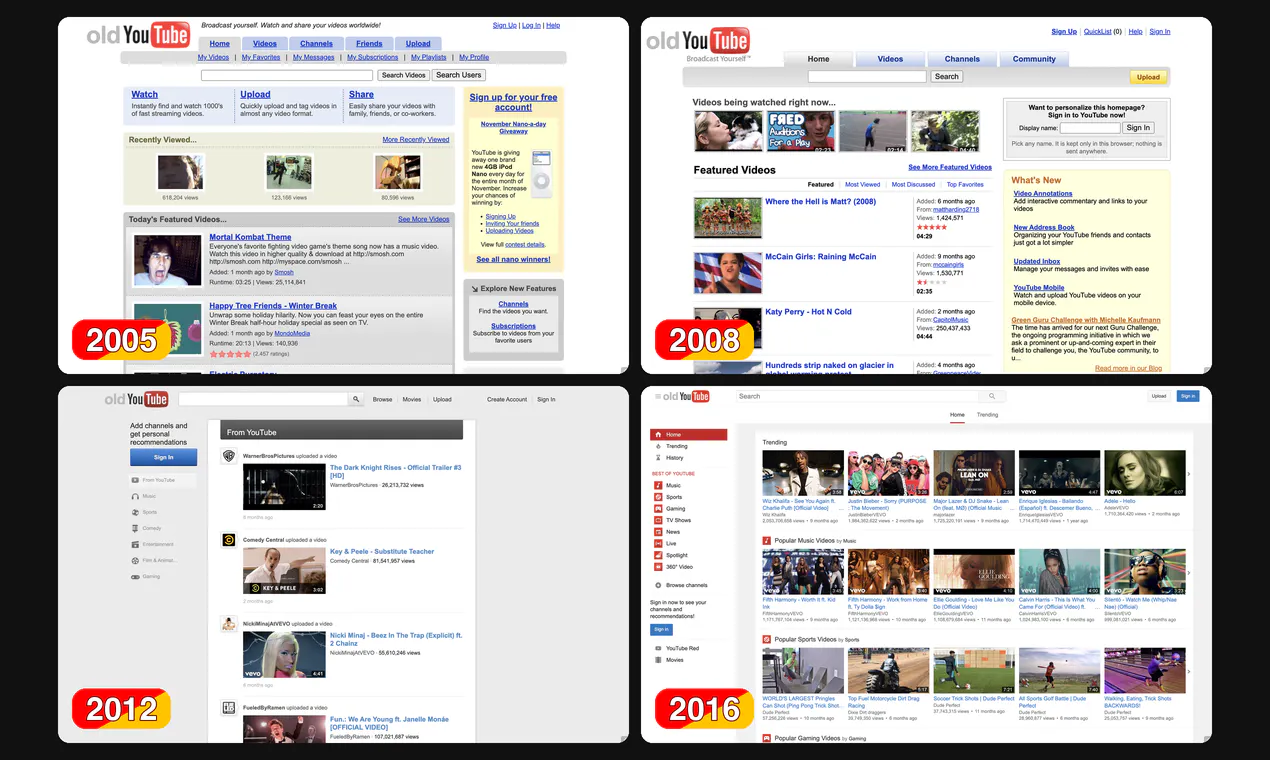The height and width of the screenshot is (760, 1270).
Task: Click the Create Account link in 2012 header
Action: pos(507,399)
